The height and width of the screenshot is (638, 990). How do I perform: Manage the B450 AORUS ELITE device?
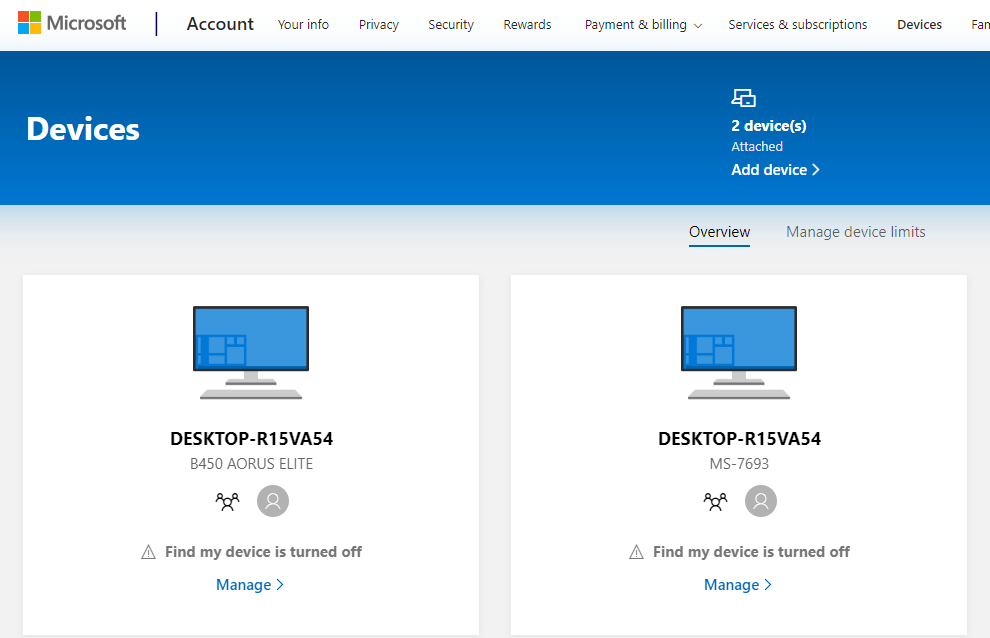250,585
